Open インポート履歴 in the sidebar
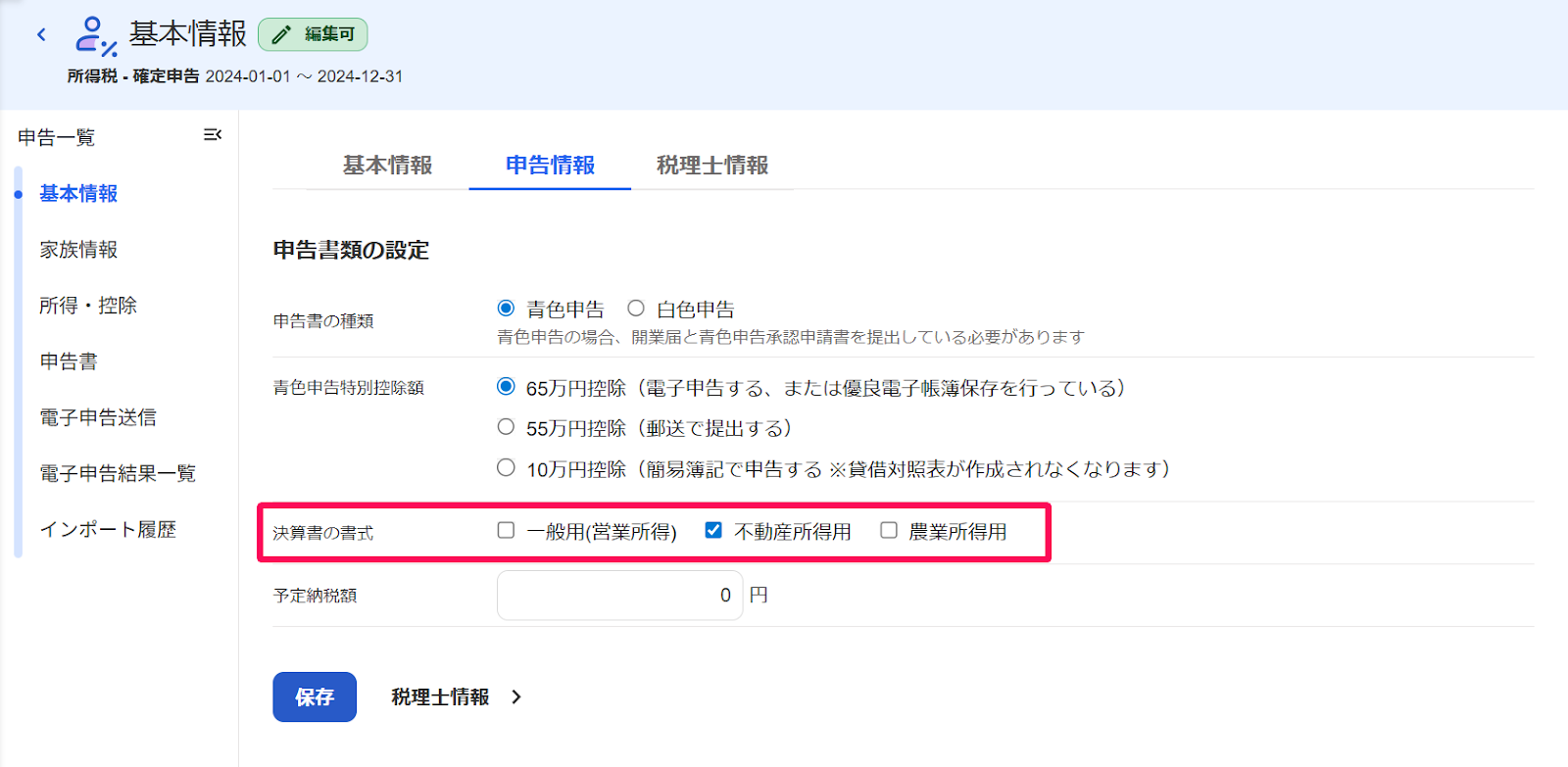1568x767 pixels. click(108, 529)
